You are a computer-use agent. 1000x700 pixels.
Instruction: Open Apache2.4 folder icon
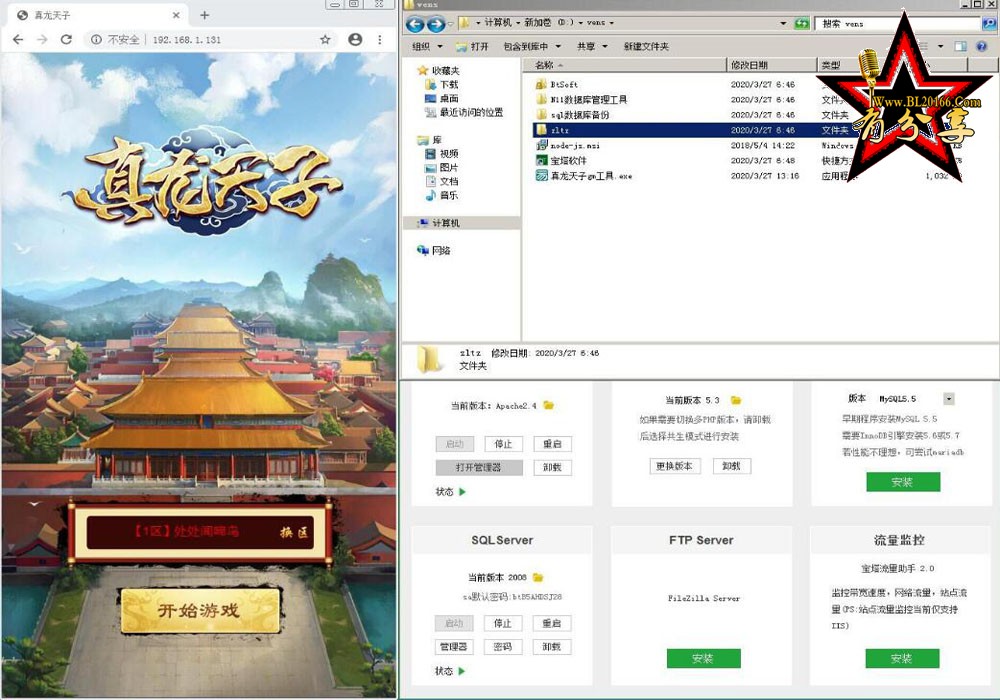[548, 405]
